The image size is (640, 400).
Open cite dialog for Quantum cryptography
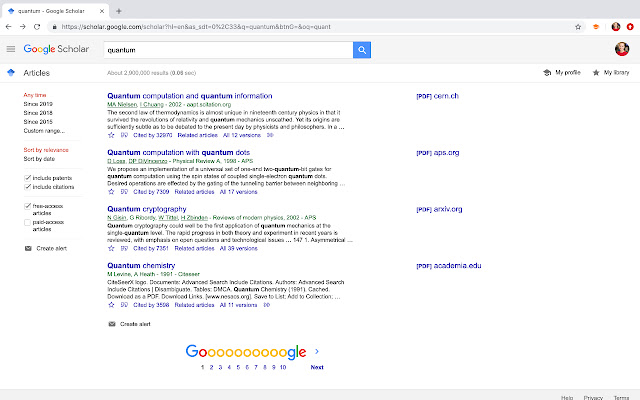click(x=124, y=248)
